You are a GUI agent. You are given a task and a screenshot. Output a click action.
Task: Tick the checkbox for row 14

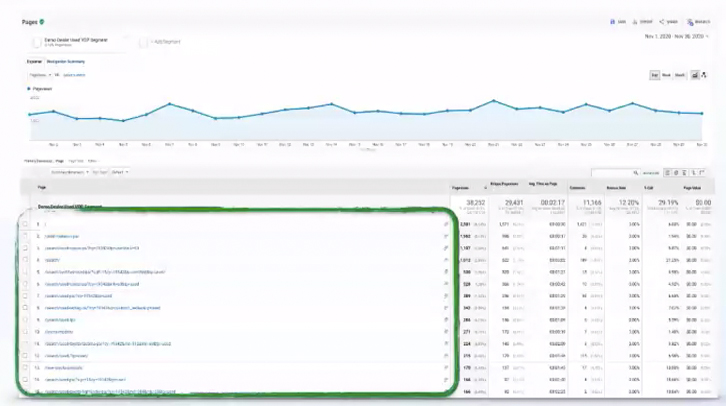tap(25, 380)
